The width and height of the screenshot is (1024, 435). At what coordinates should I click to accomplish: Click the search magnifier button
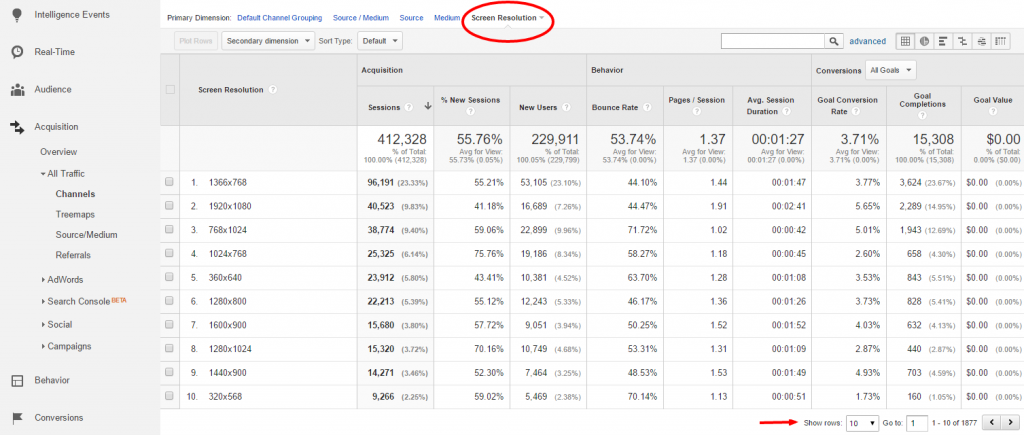pyautogui.click(x=834, y=41)
